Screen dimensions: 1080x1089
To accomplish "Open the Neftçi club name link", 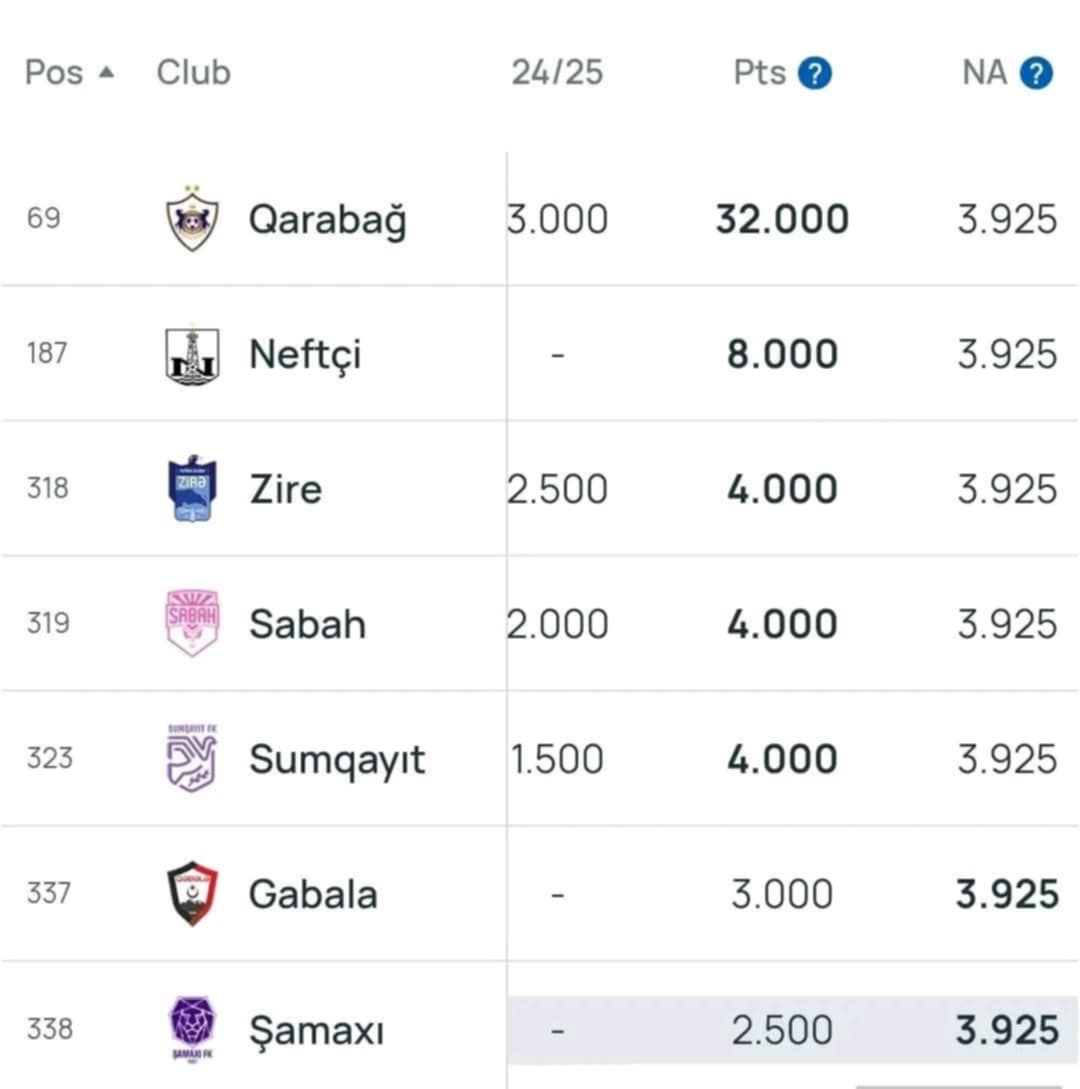I will (305, 355).
